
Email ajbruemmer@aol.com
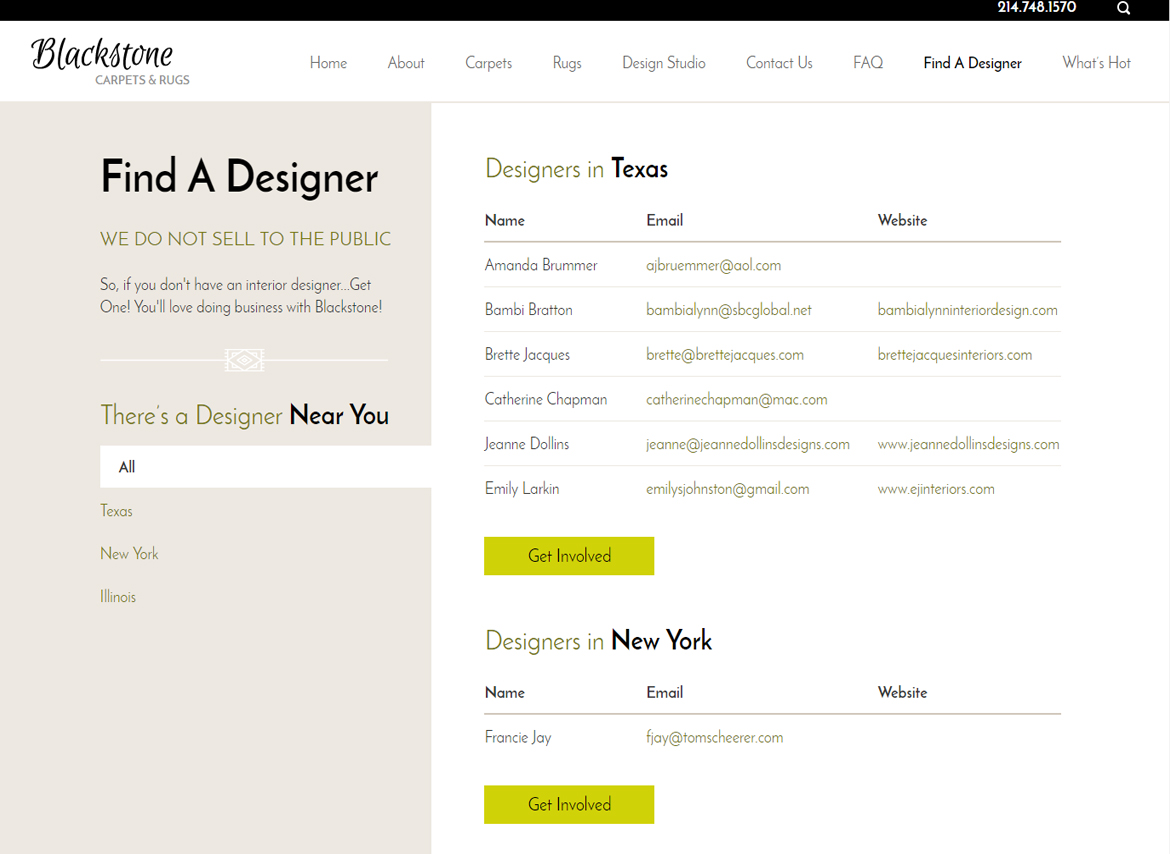tap(713, 266)
